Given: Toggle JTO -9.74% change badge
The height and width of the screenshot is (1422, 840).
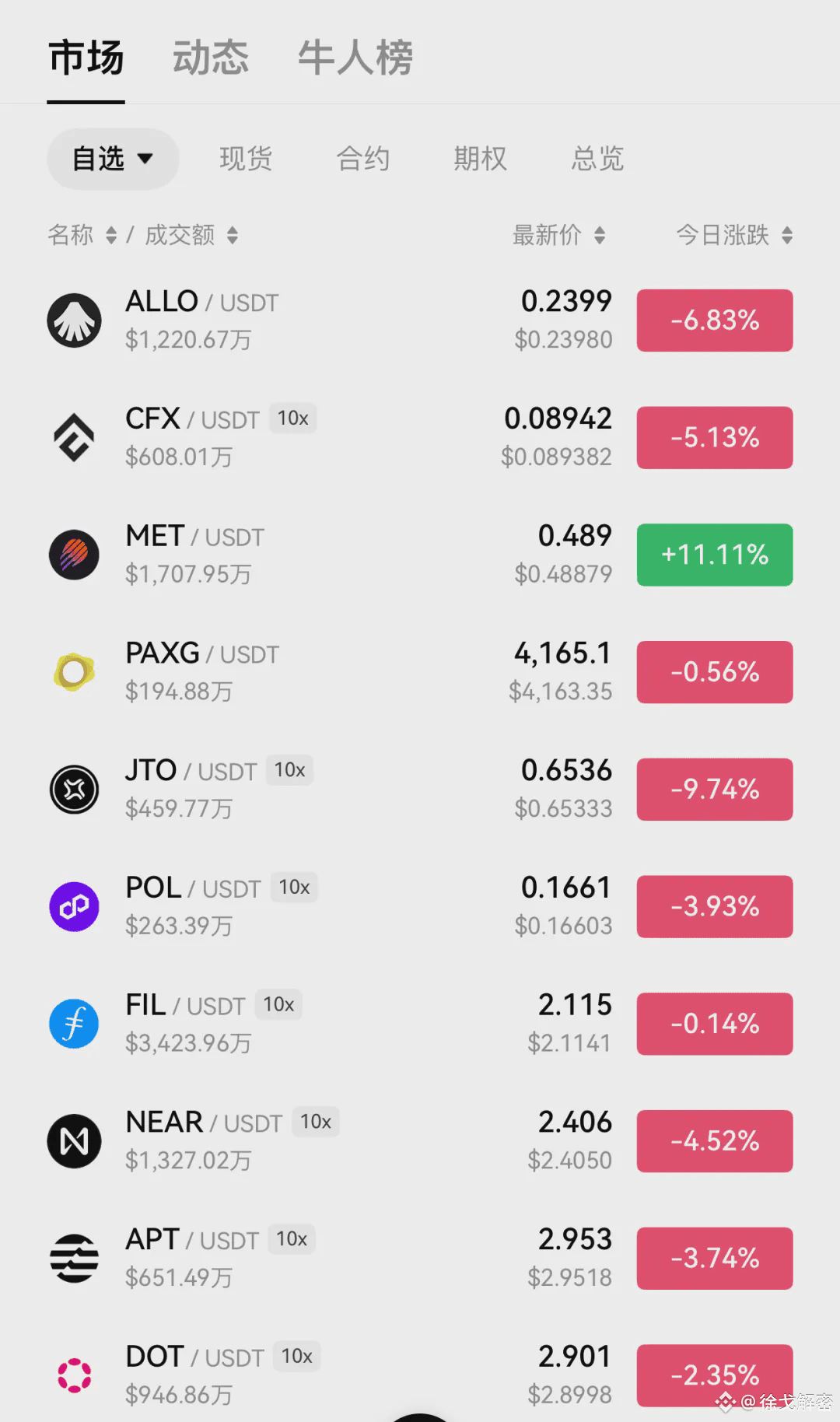Looking at the screenshot, I should coord(715,790).
